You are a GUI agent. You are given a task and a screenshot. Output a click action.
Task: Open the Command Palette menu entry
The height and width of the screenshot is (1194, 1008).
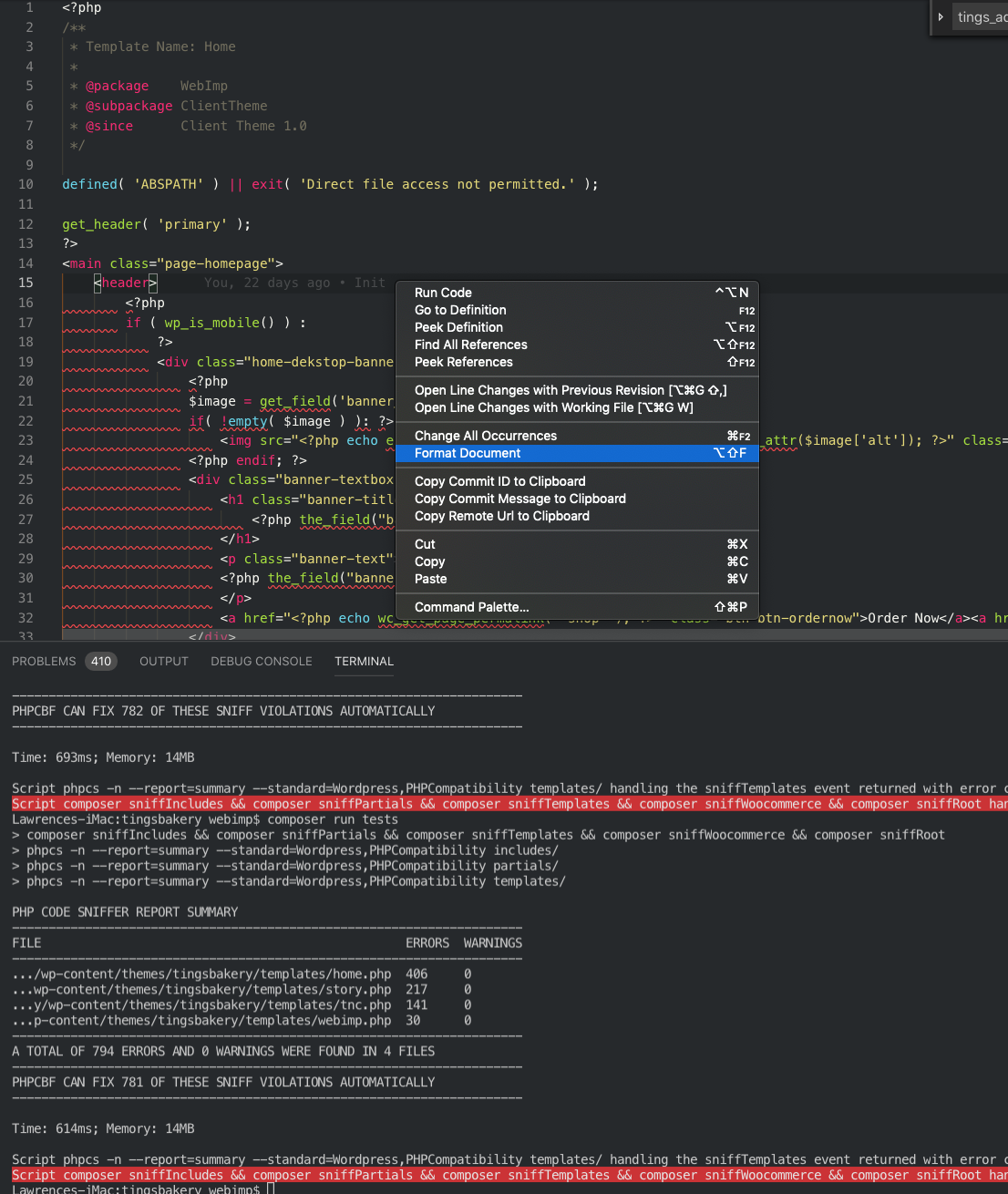coord(472,607)
